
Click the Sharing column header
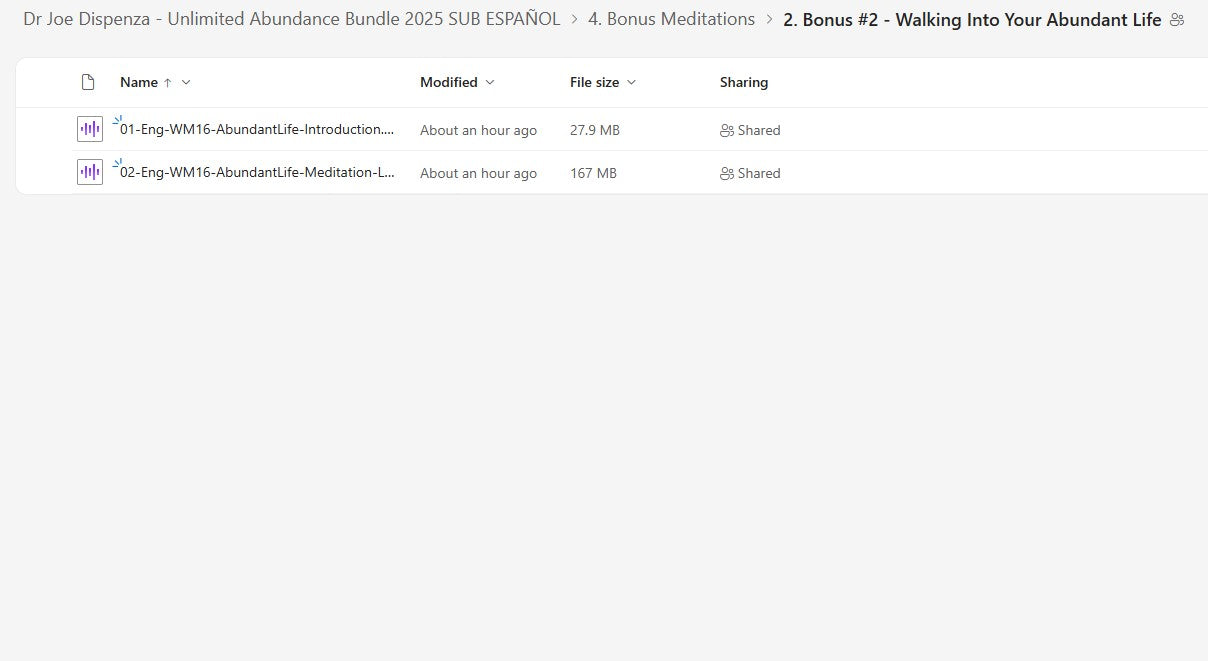(743, 82)
